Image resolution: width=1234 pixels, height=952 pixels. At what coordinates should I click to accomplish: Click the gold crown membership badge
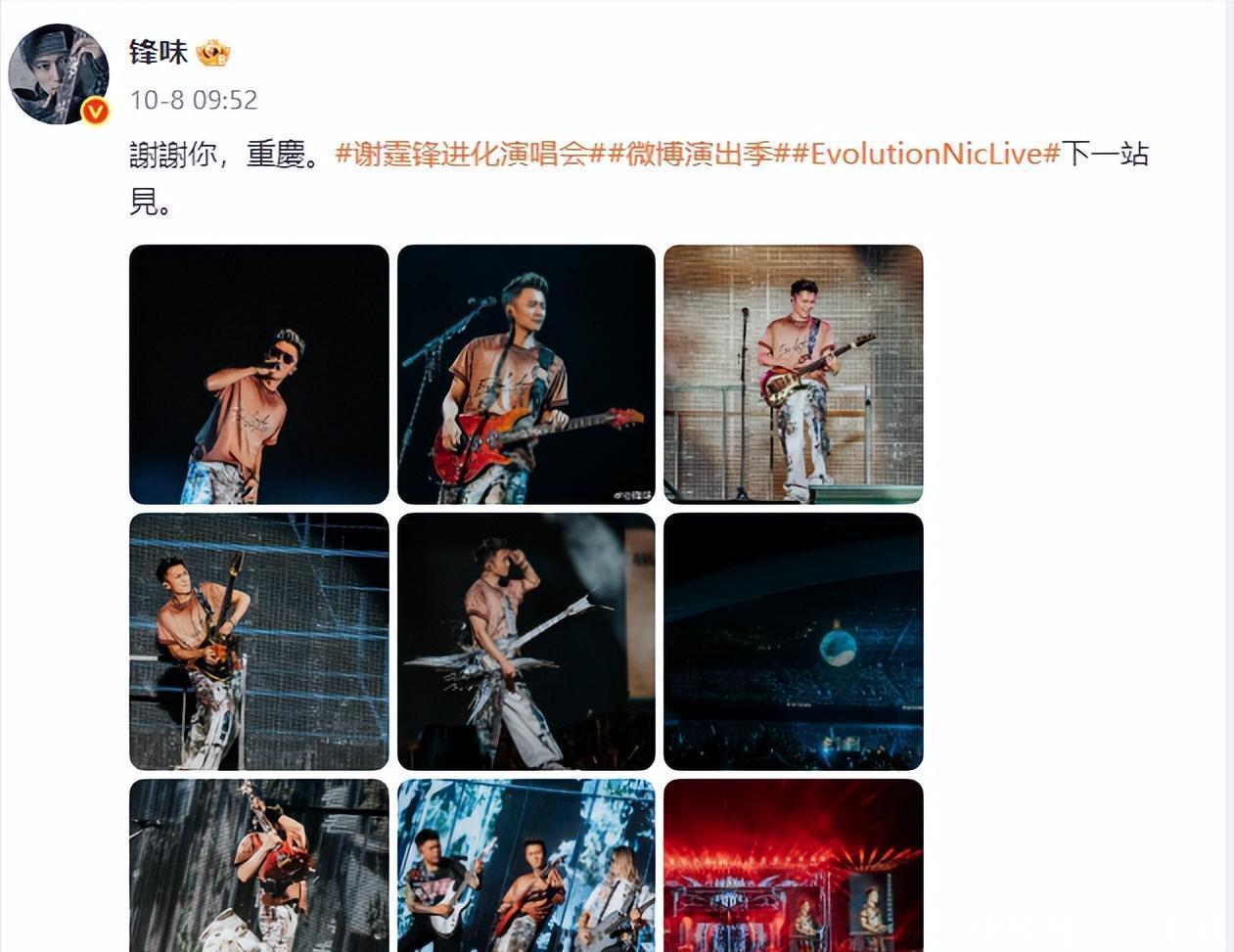tap(212, 52)
